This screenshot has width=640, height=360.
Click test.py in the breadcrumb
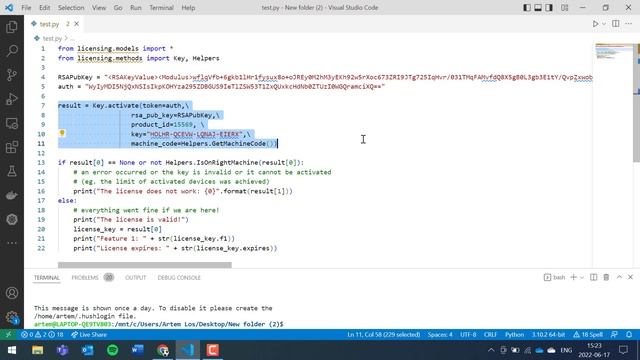coord(52,38)
